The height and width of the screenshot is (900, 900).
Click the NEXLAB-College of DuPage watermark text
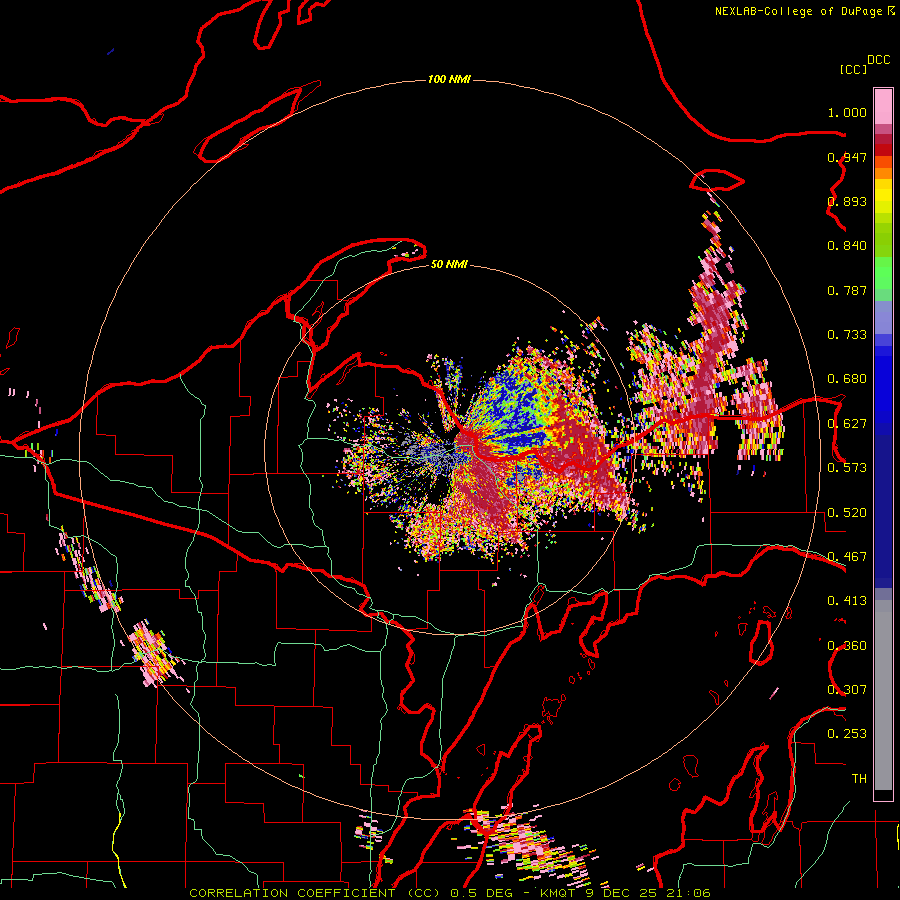tap(798, 11)
